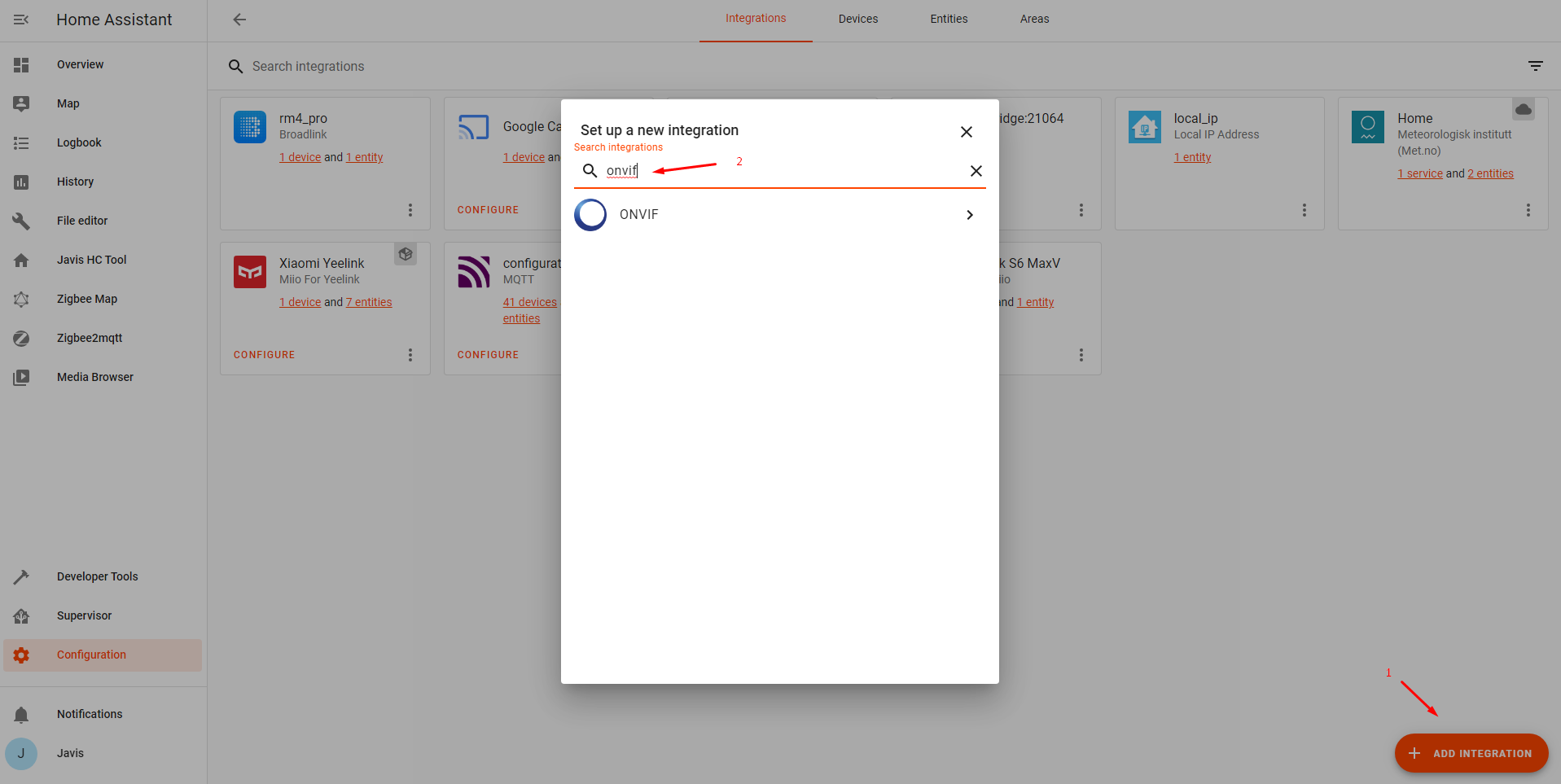Open Home card 2 entities link

1490,173
